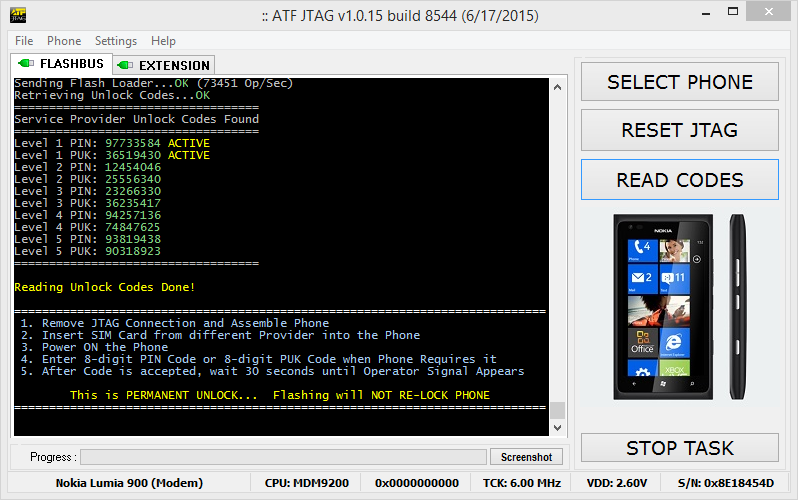The width and height of the screenshot is (798, 500).
Task: Click Level 5 PIN code 93819438
Action: pyautogui.click(x=133, y=239)
